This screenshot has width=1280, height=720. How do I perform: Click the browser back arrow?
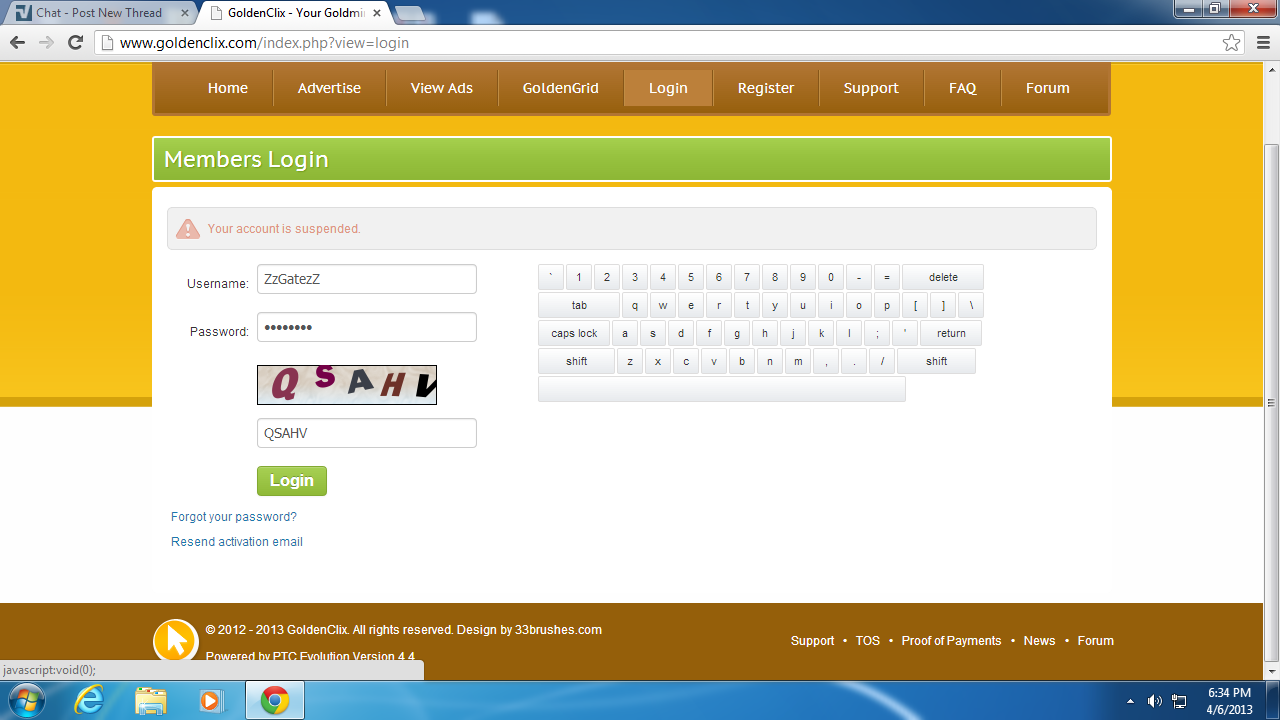[17, 43]
